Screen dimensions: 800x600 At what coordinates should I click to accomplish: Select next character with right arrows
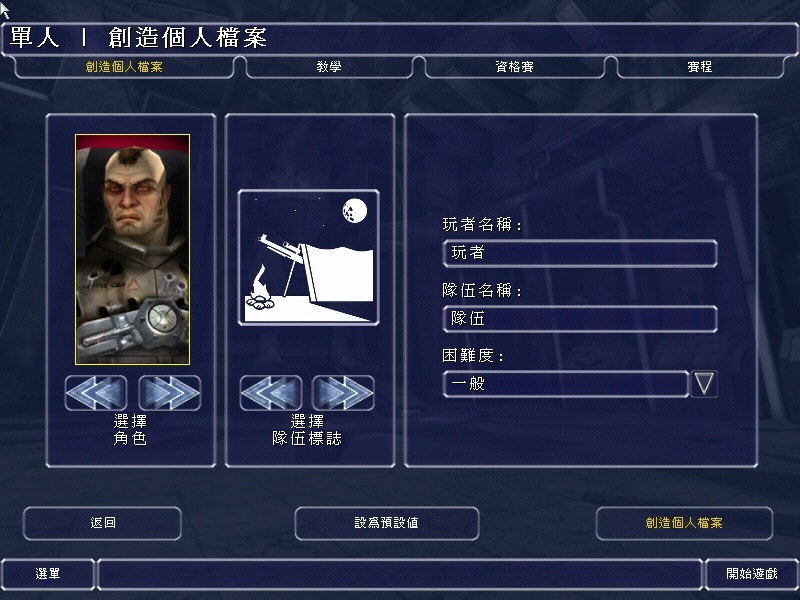[169, 392]
